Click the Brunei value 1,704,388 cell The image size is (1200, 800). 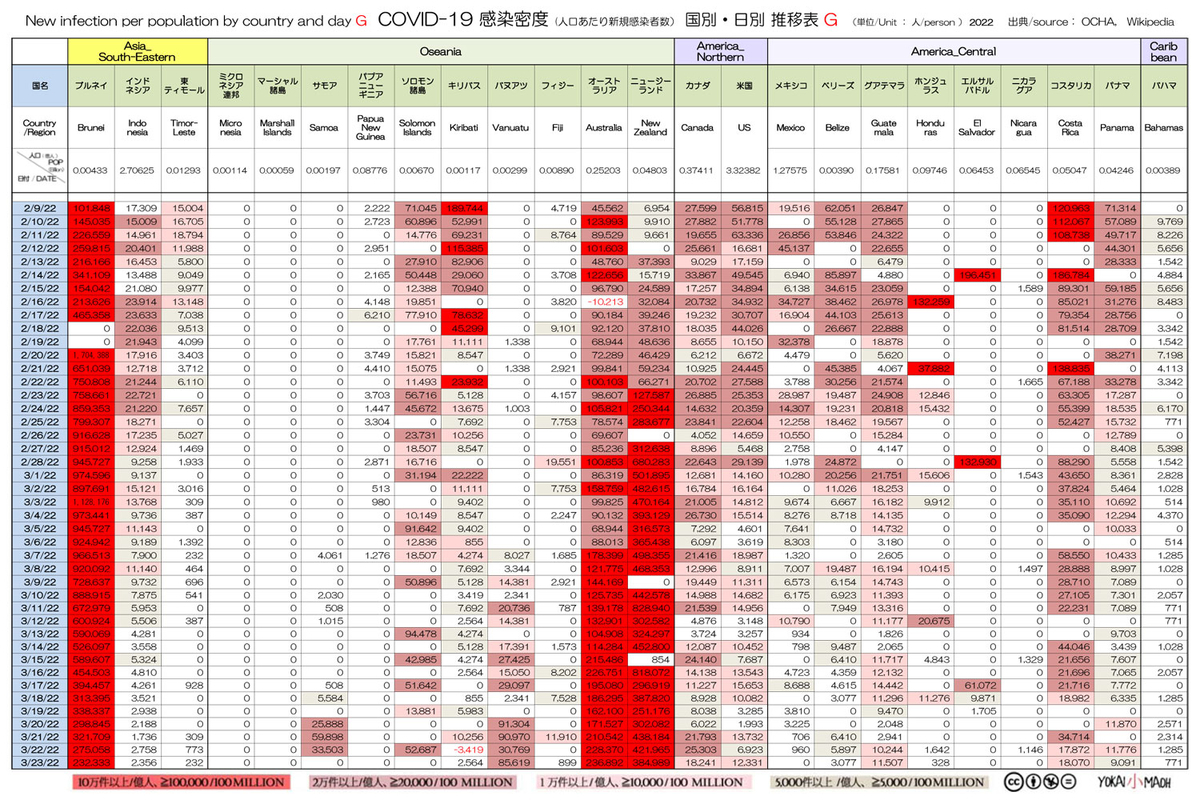coord(91,354)
